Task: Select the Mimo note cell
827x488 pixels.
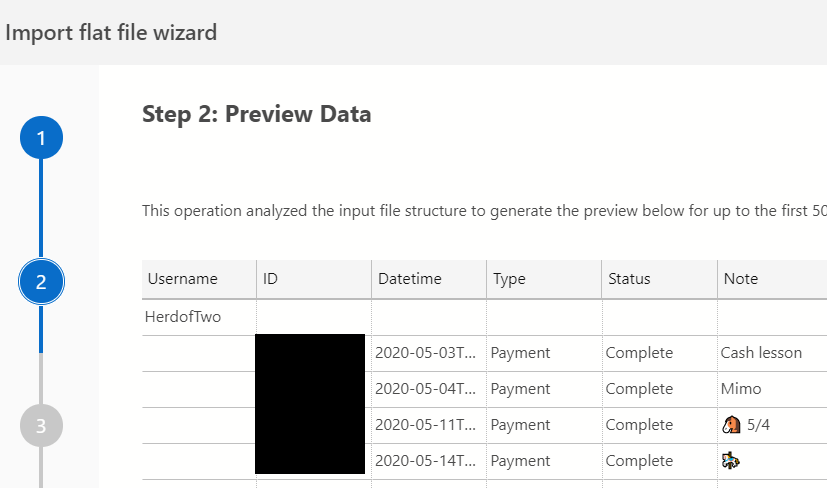Action: click(x=741, y=389)
